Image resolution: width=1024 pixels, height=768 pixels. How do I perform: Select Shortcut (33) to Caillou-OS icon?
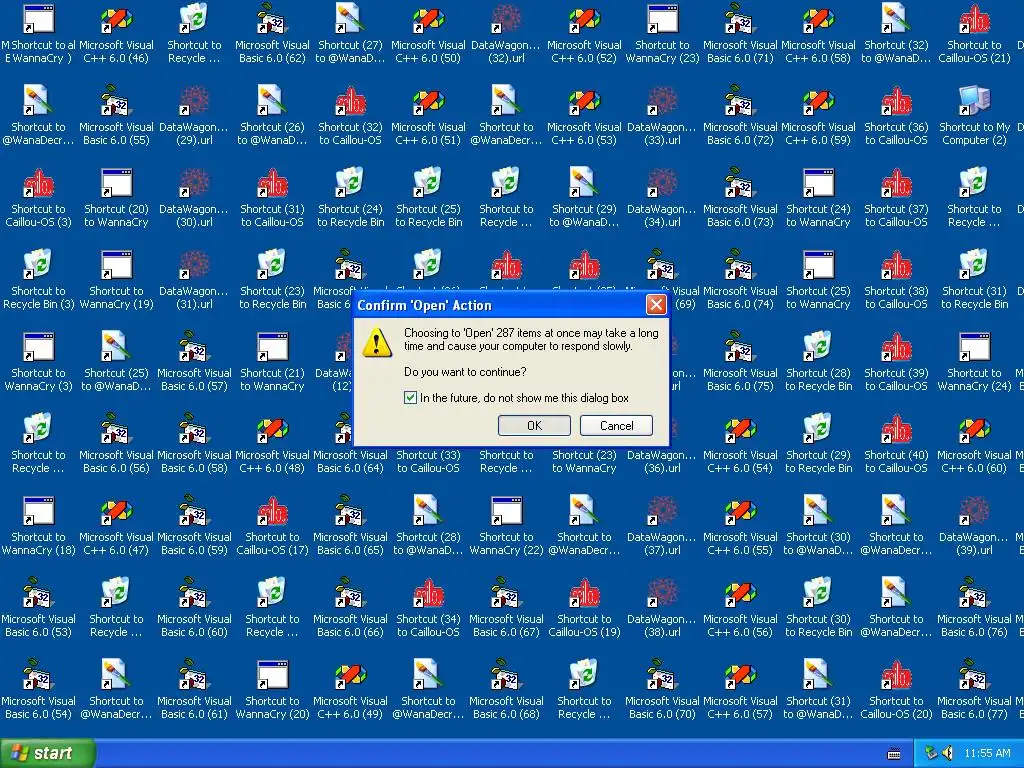point(428,461)
